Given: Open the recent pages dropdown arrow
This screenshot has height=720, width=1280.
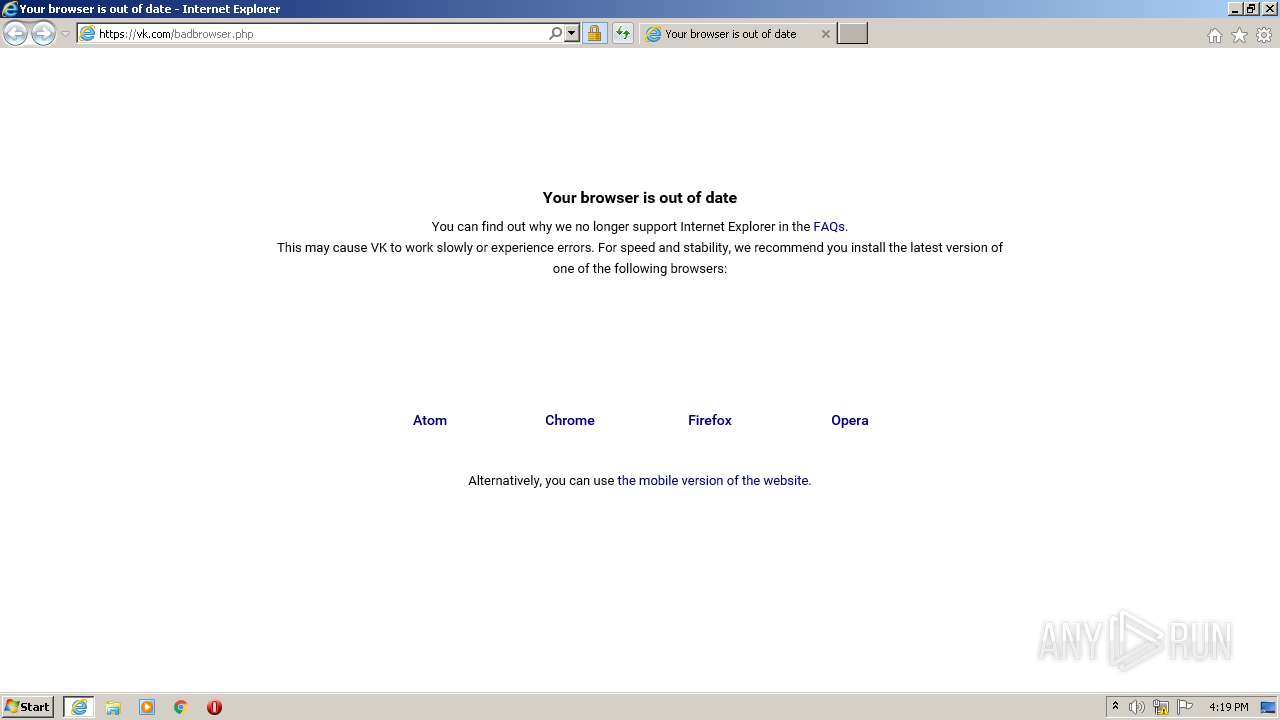Looking at the screenshot, I should pyautogui.click(x=65, y=34).
